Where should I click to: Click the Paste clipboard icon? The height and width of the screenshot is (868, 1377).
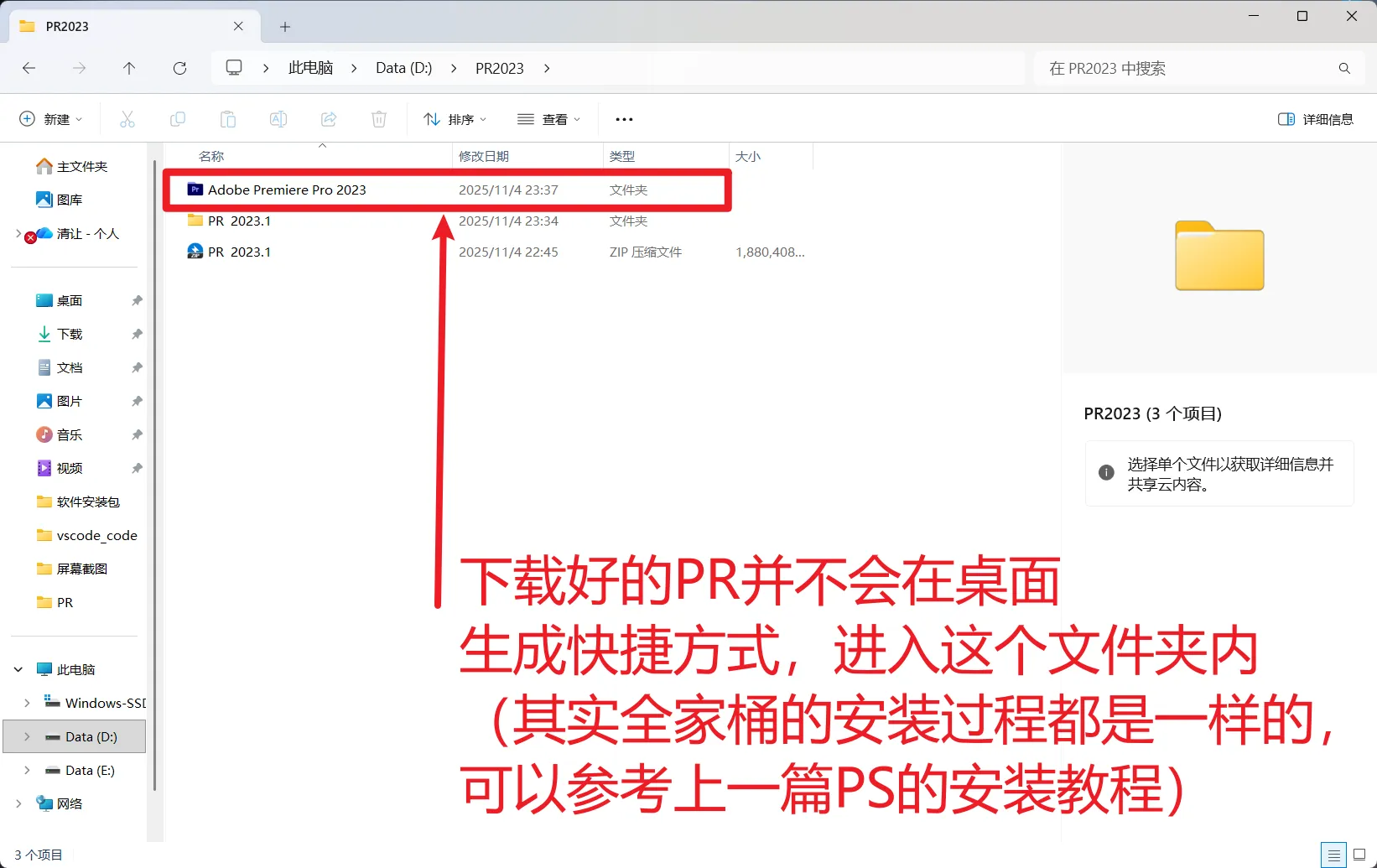[228, 119]
